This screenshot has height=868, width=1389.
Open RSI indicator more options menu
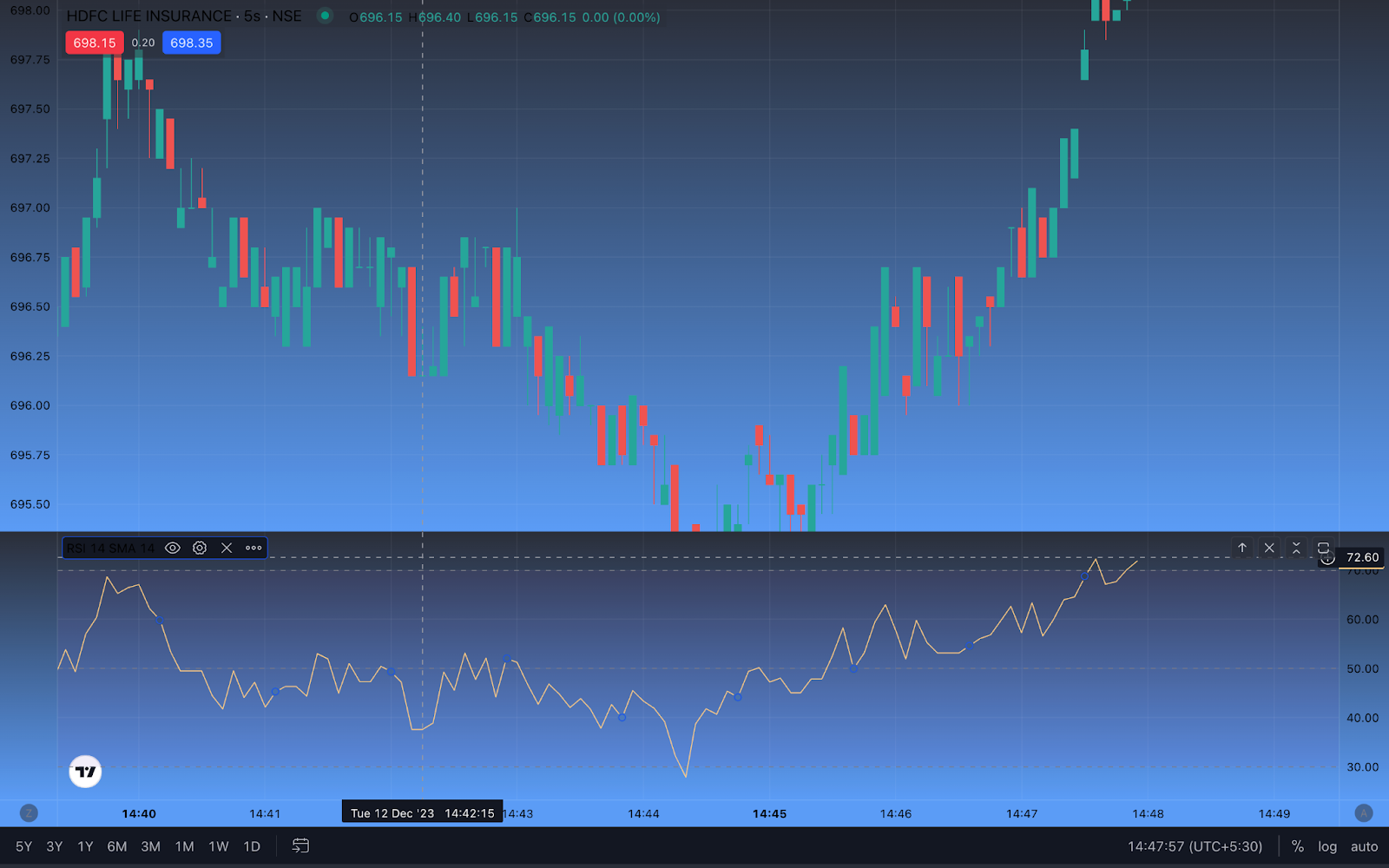tap(253, 548)
